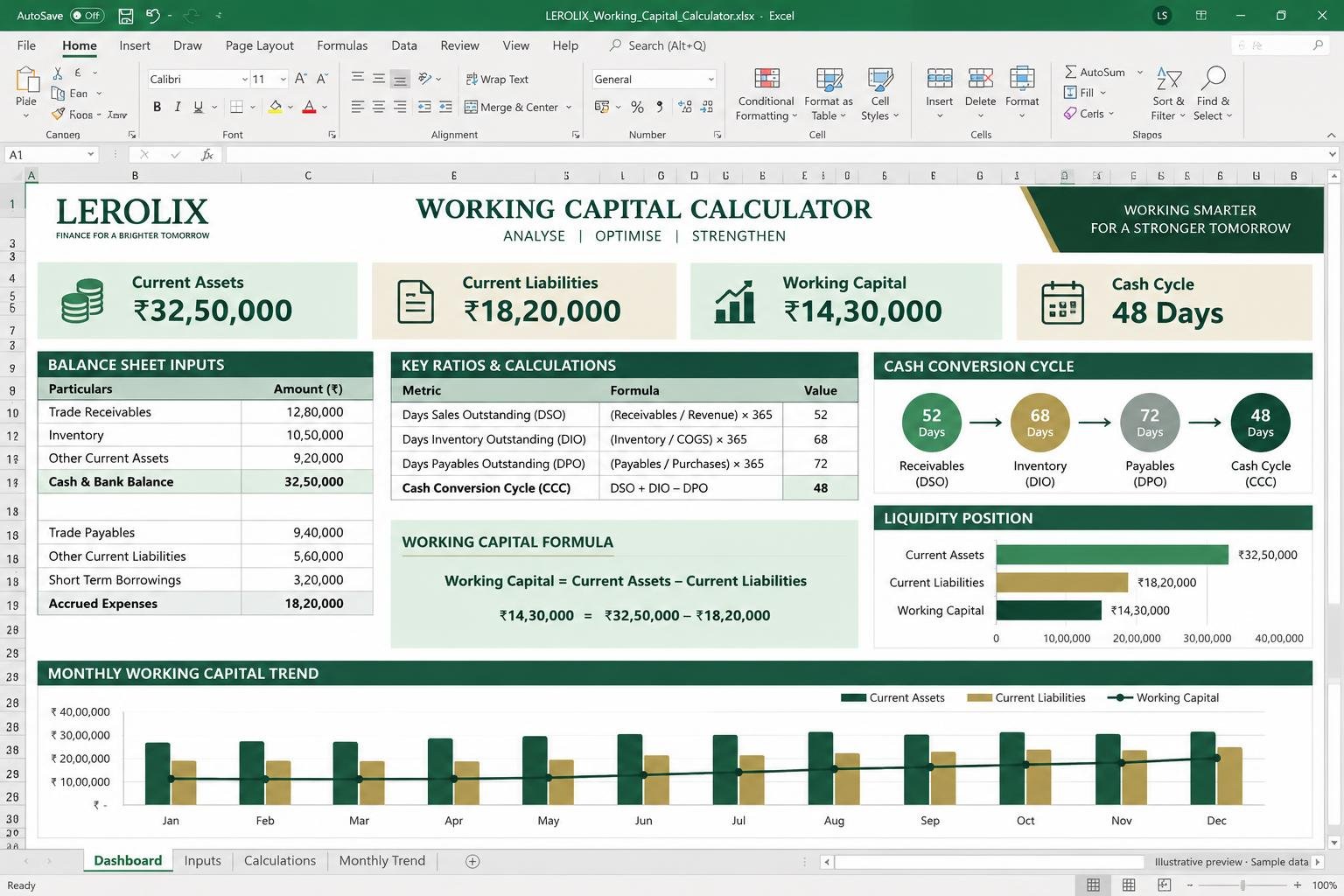The height and width of the screenshot is (896, 1344).
Task: Click the Fill button
Action: 1085,93
